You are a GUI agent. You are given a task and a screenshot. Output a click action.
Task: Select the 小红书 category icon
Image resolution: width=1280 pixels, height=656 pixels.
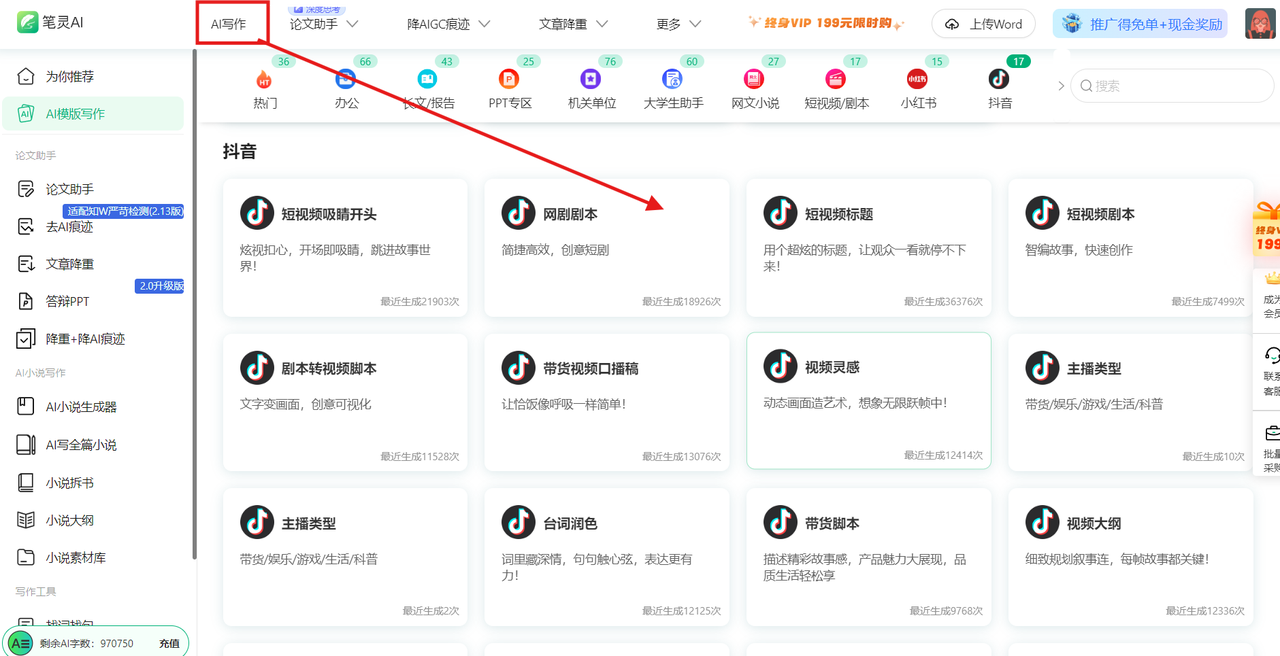click(x=917, y=79)
